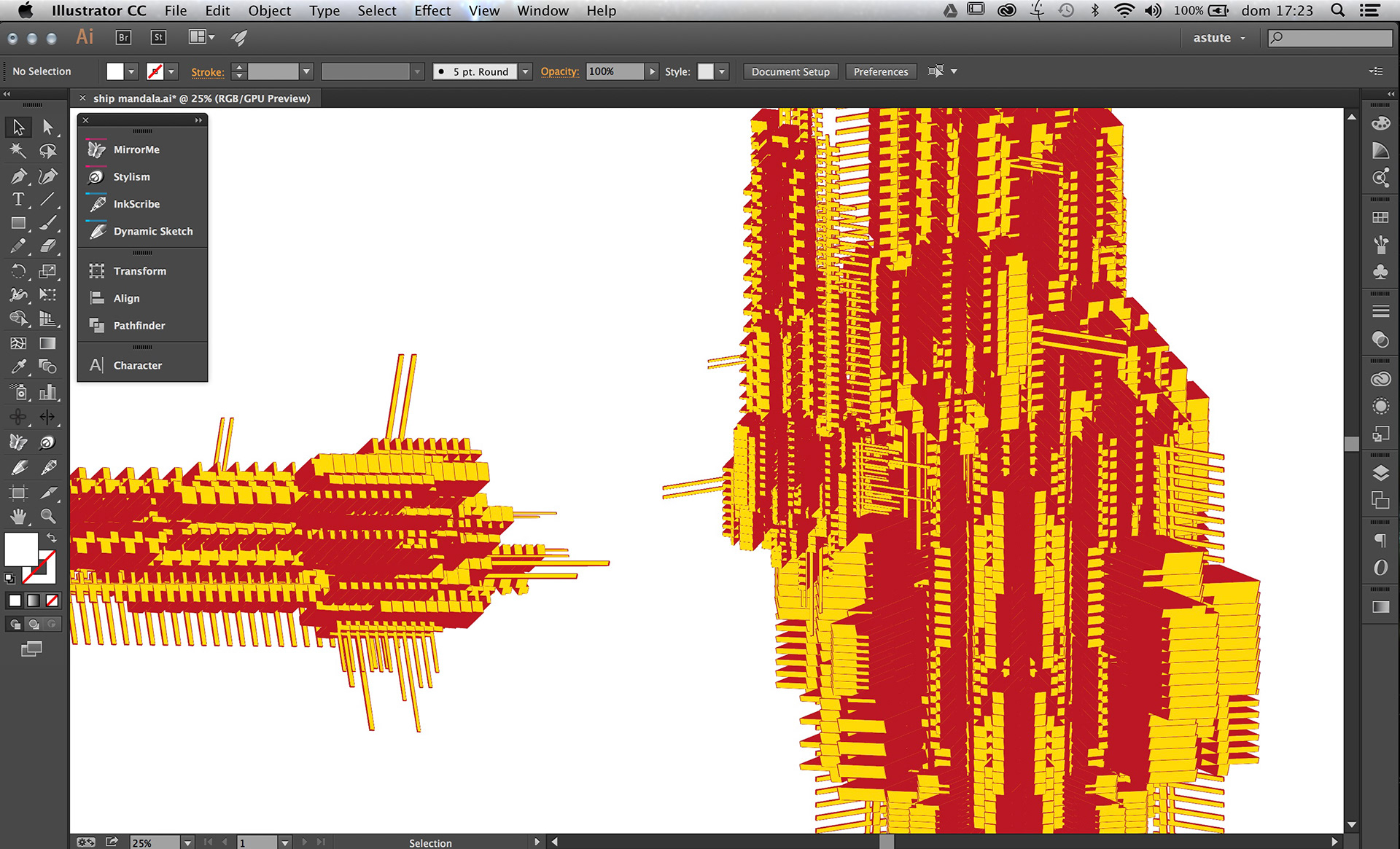Open the Window menu
This screenshot has width=1400, height=849.
(x=542, y=11)
